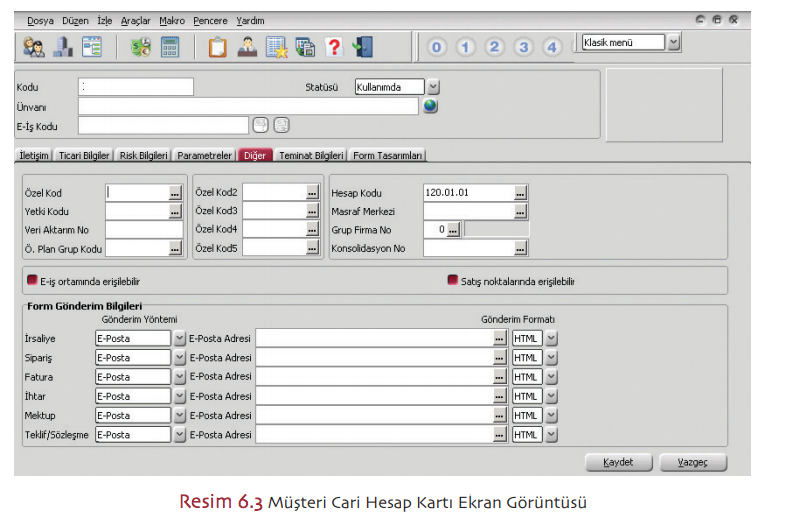
Task: Click the globe icon beside Ünvanı field
Action: point(431,106)
